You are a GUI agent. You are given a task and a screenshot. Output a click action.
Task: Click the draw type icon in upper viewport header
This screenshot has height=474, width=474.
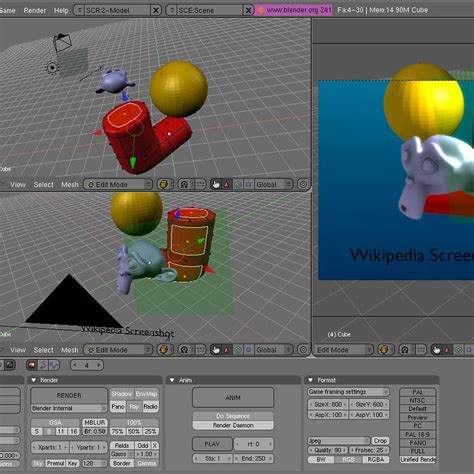[164, 184]
